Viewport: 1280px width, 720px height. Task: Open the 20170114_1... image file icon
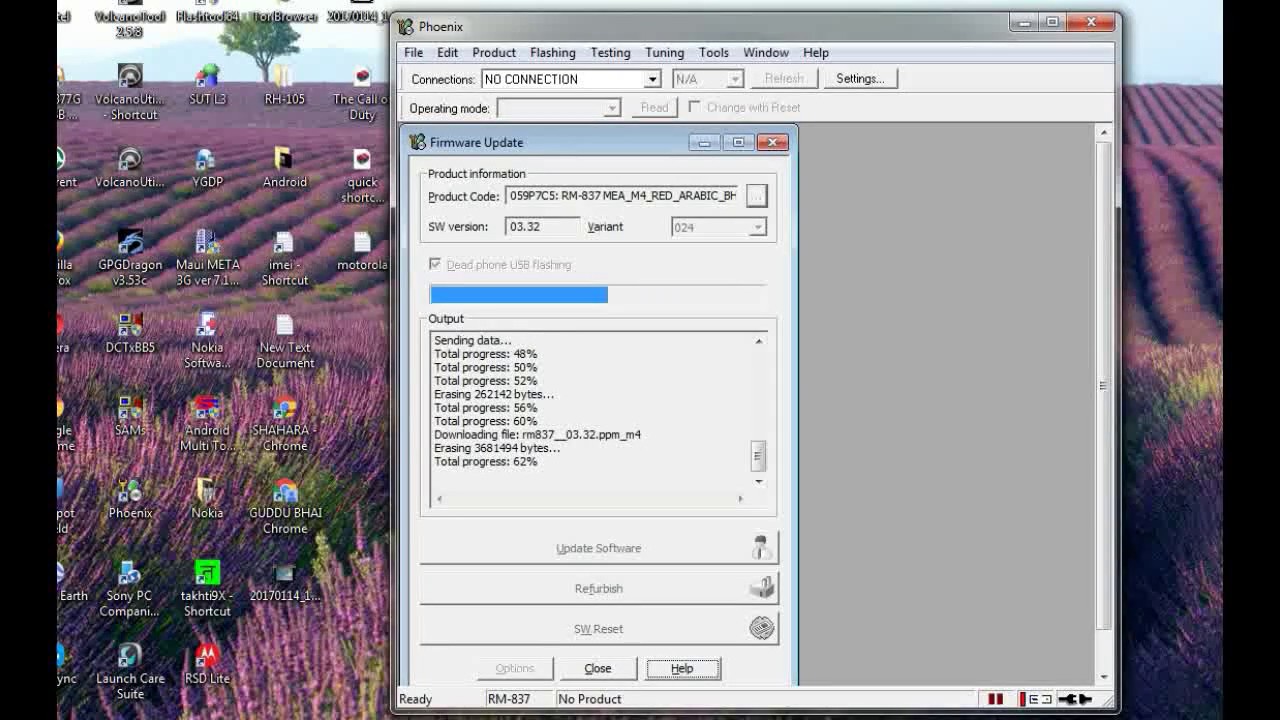[x=284, y=581]
